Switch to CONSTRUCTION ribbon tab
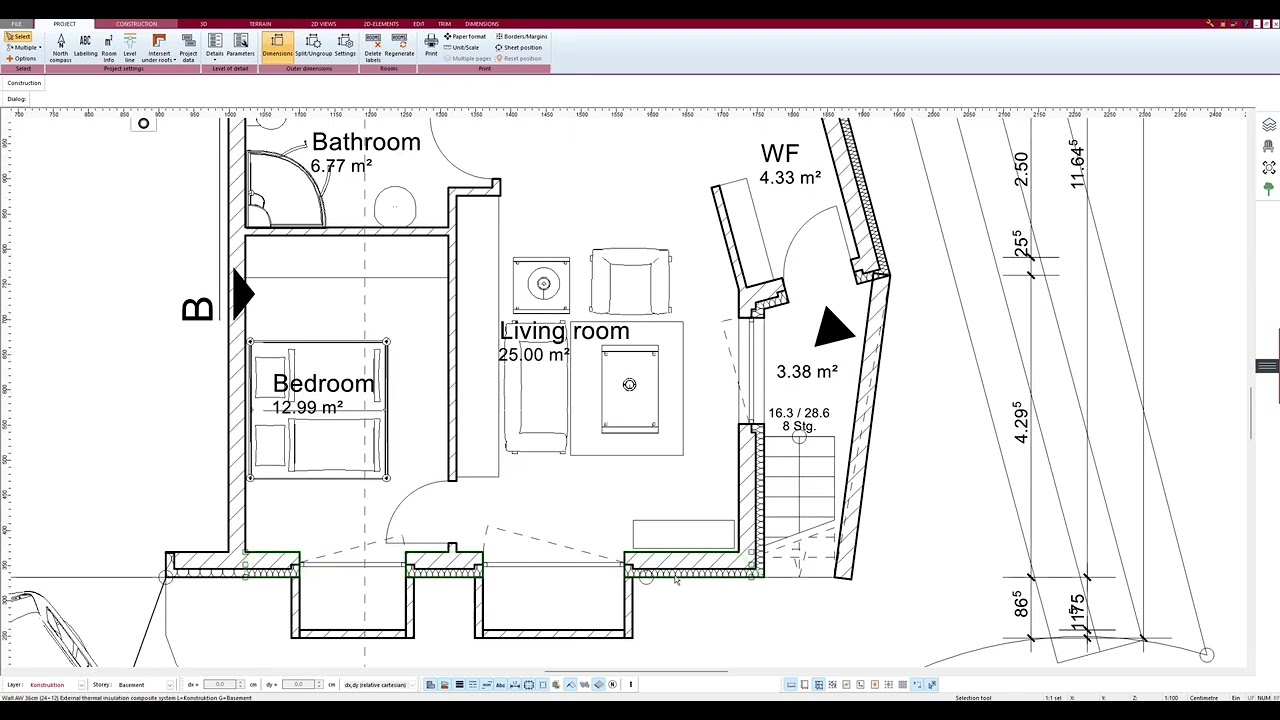Image resolution: width=1280 pixels, height=720 pixels. pos(136,24)
